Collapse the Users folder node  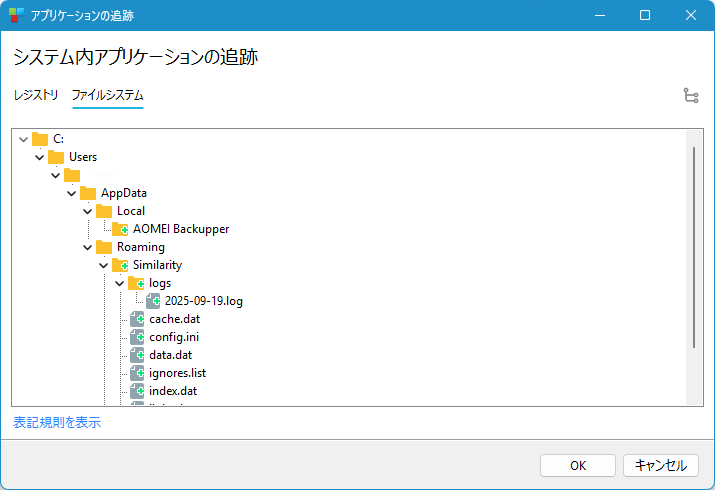(39, 157)
